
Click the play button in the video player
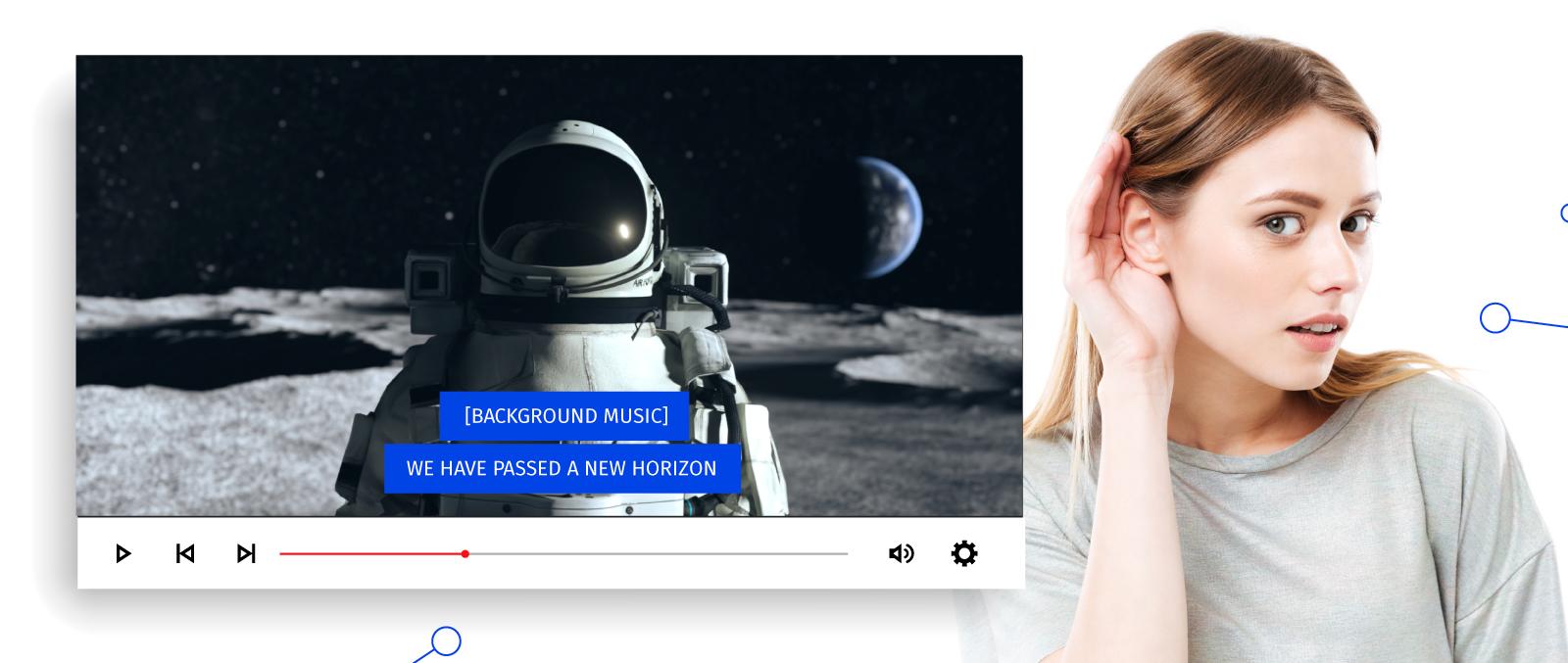122,553
